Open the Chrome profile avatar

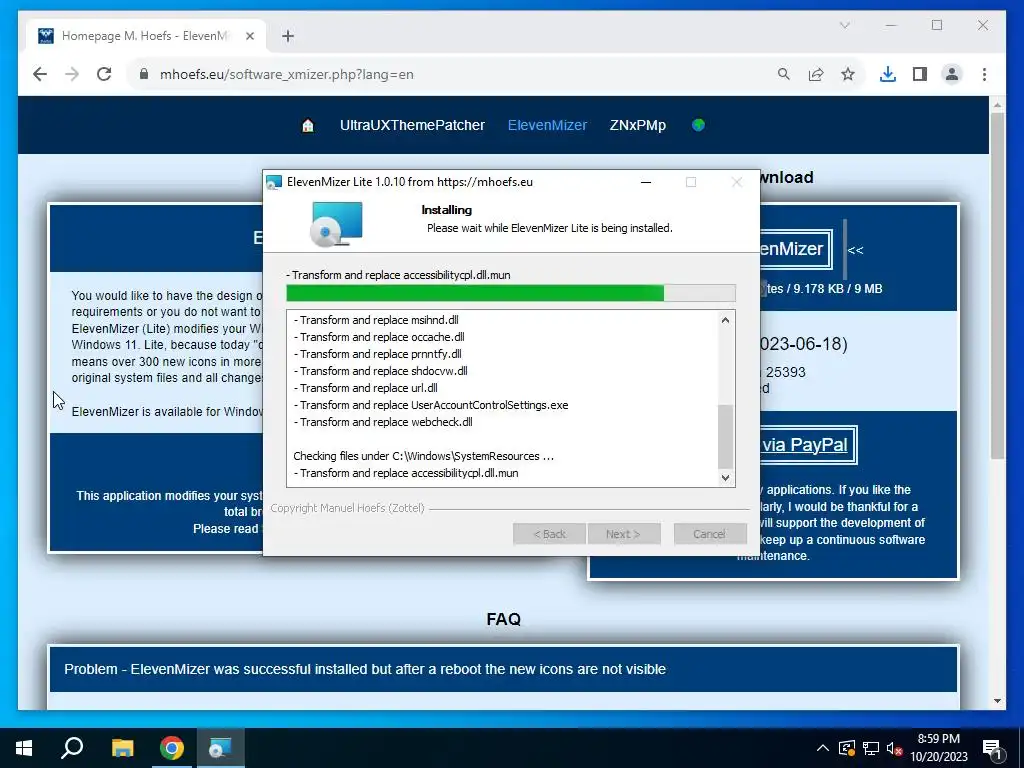click(x=952, y=74)
